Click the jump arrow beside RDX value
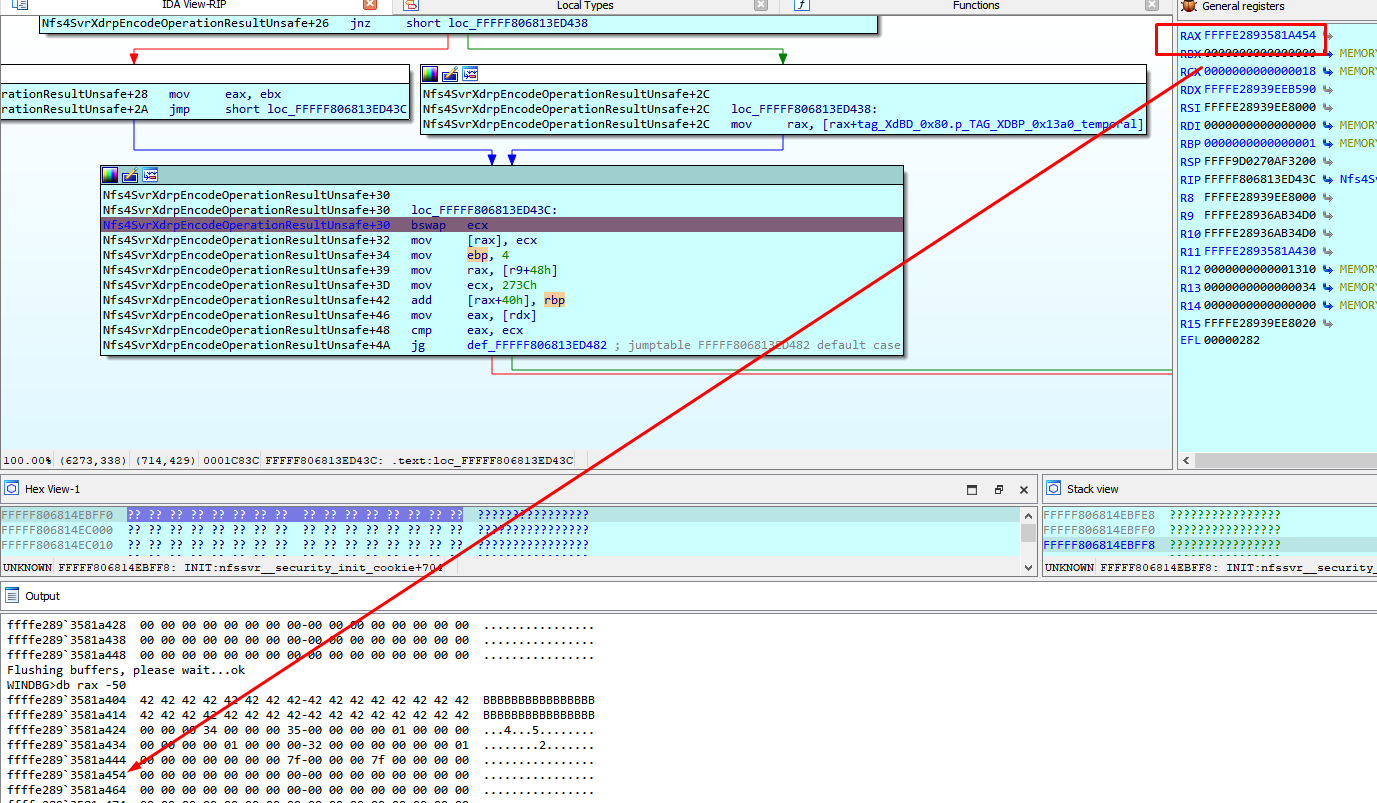The image size is (1377, 803). [x=1328, y=90]
